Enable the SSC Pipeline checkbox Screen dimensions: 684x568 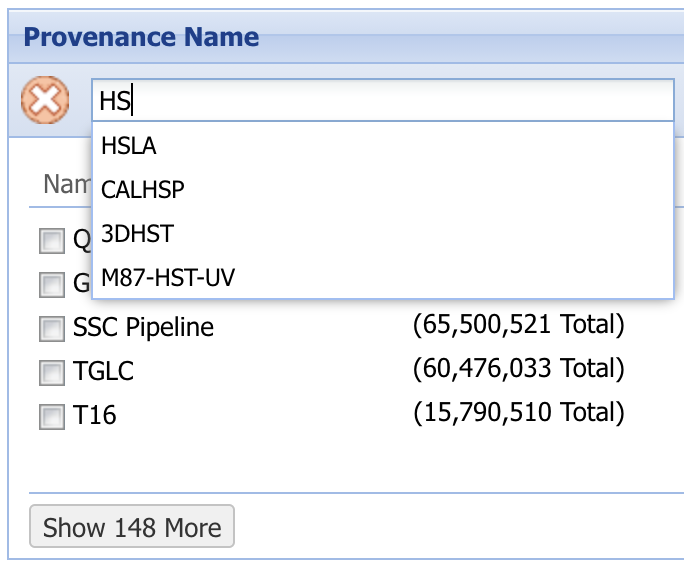pos(51,329)
